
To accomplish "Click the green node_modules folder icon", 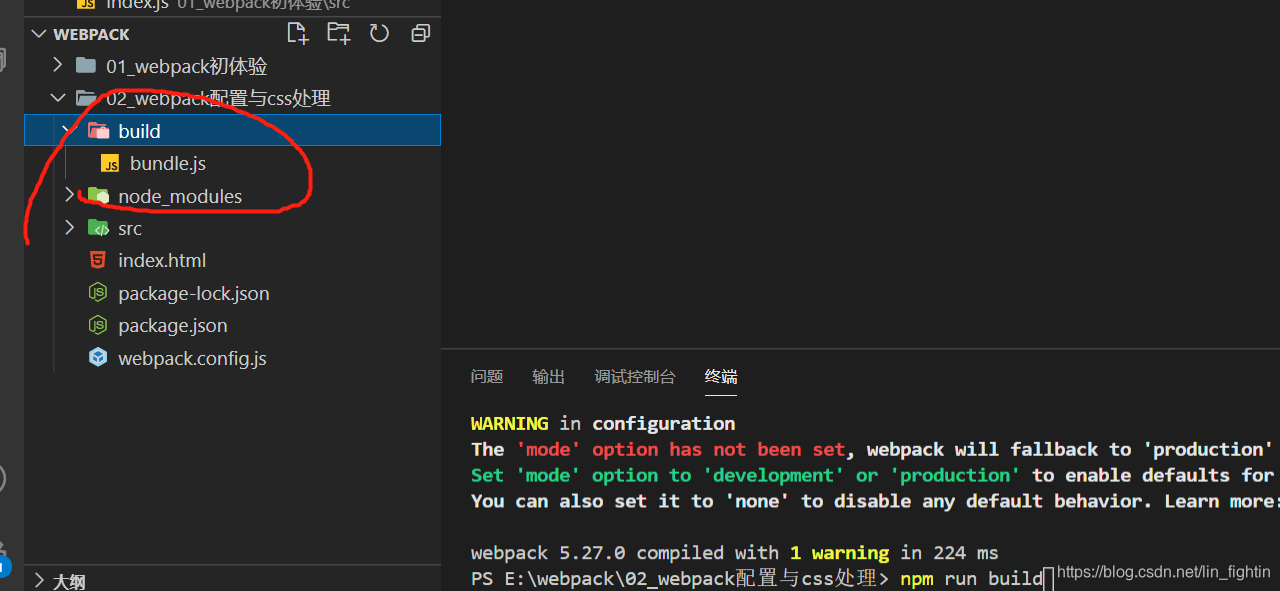I will [x=98, y=196].
